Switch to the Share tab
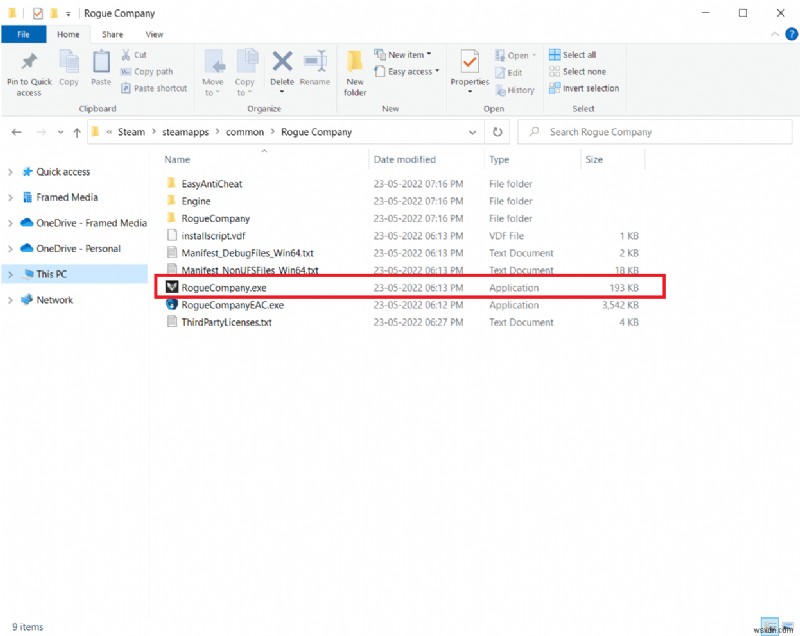 [114, 33]
